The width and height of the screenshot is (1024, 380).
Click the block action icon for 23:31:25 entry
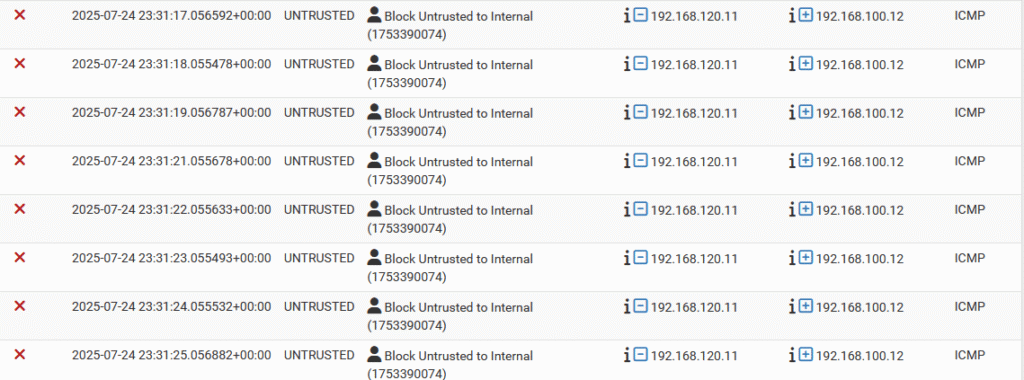point(20,354)
